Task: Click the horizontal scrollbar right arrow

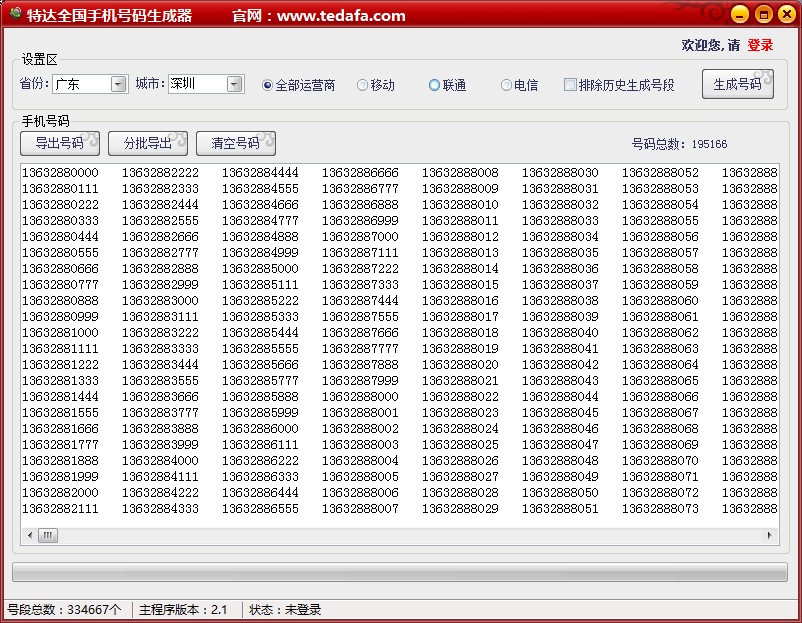Action: tap(771, 535)
